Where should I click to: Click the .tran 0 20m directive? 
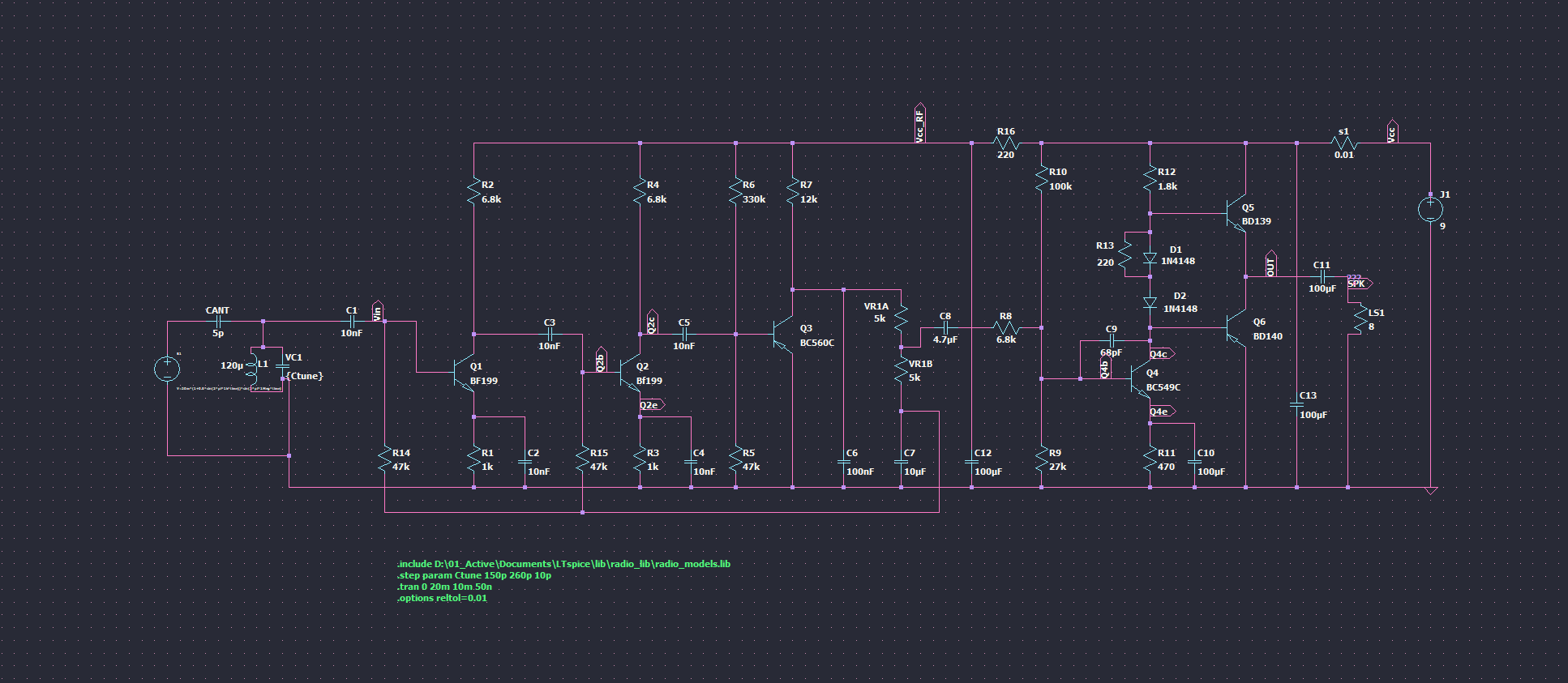pyautogui.click(x=444, y=587)
